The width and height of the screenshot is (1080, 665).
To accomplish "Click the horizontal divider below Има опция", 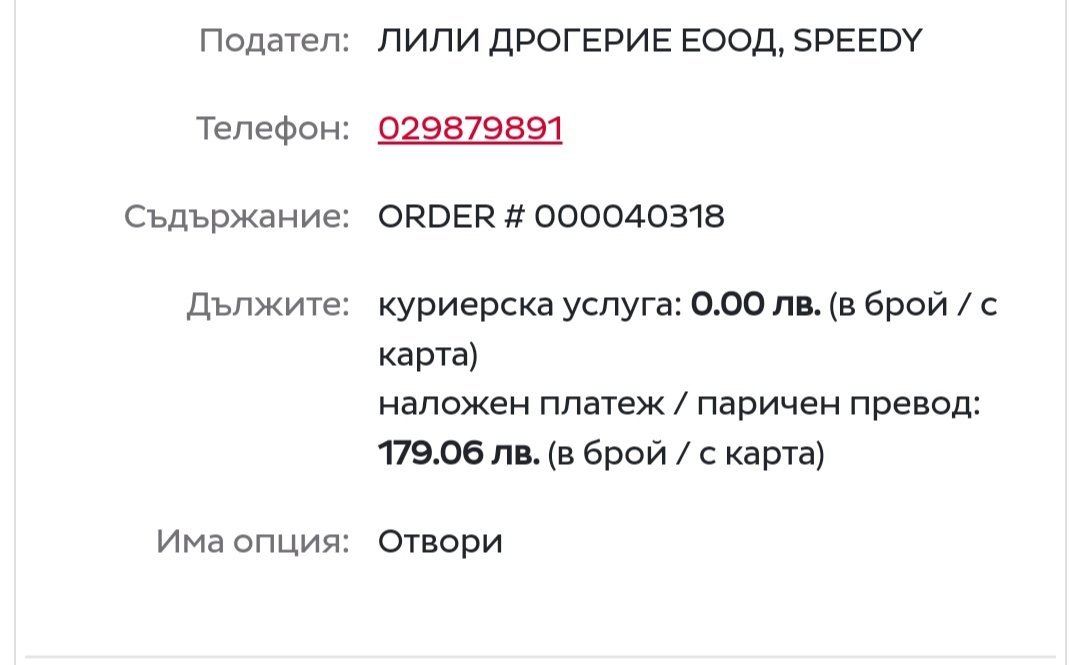I will (540, 657).
